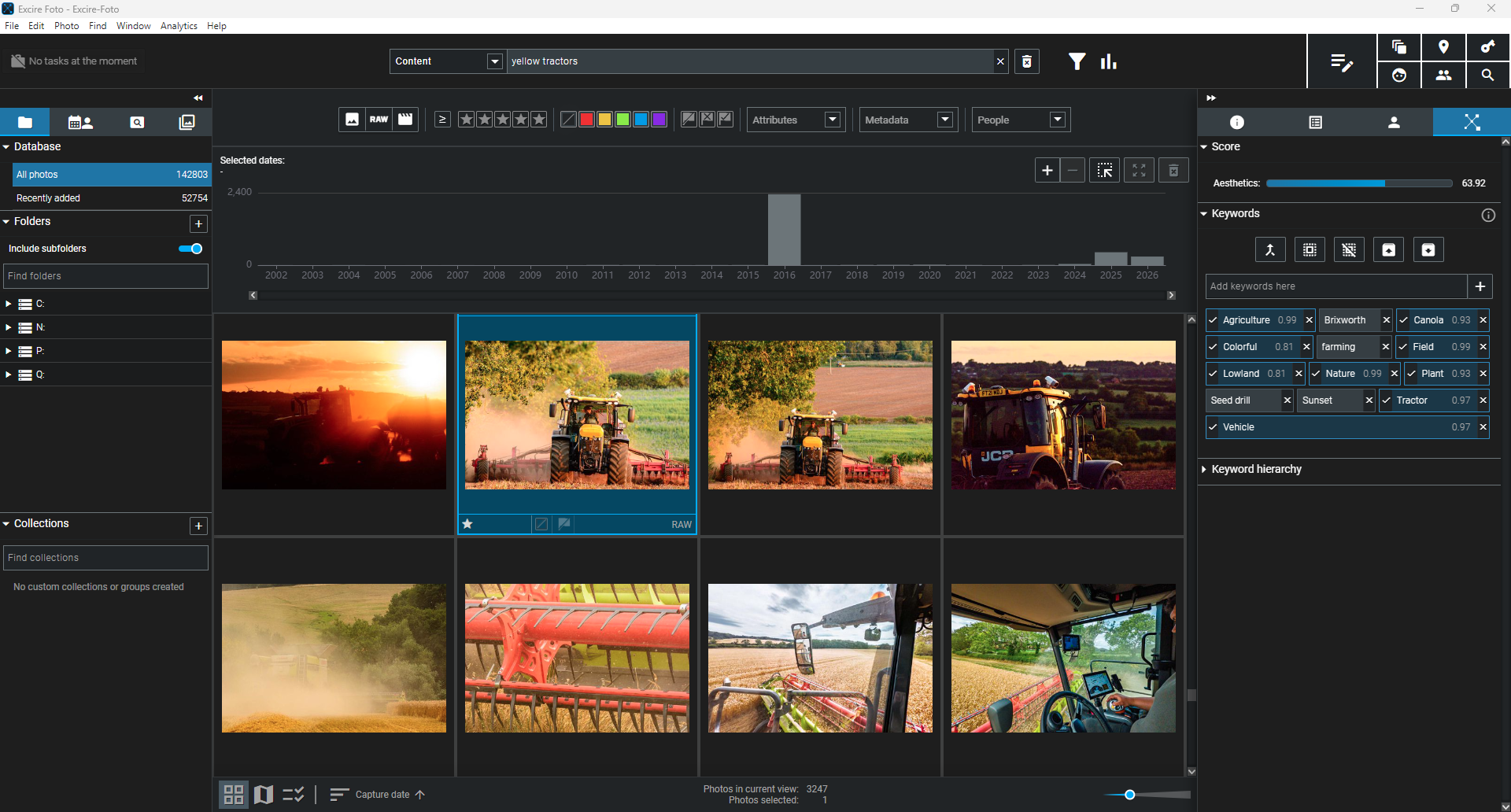
Task: Open the Analytics menu
Action: 179,26
